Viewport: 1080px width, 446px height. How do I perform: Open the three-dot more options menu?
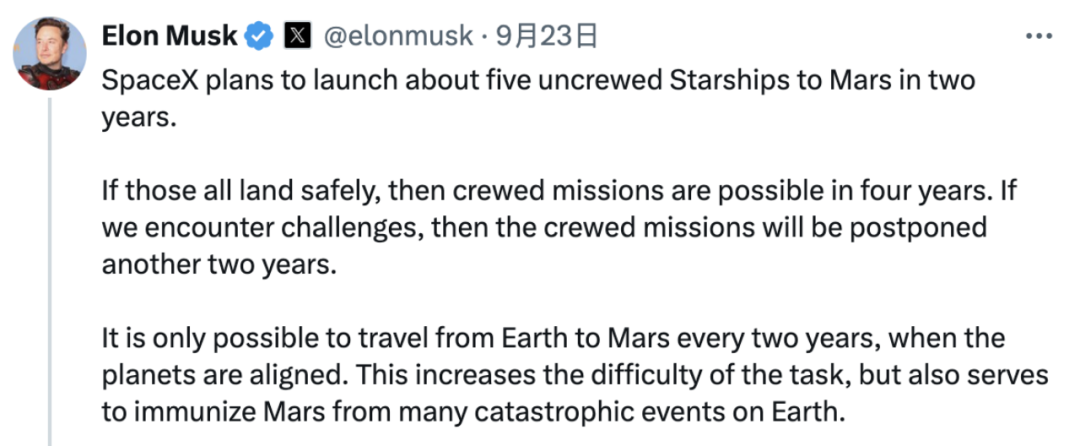tap(1039, 37)
